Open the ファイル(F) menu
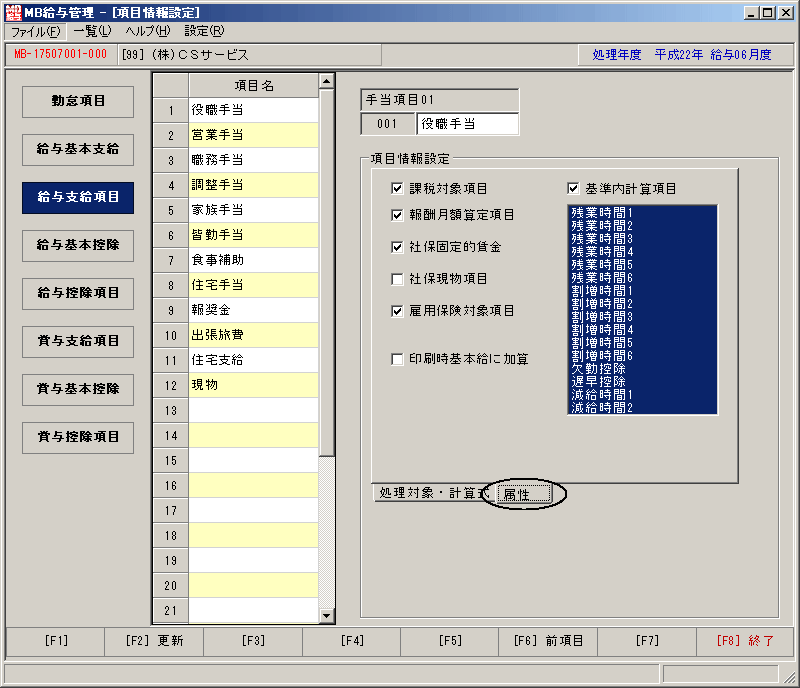The width and height of the screenshot is (800, 688). pos(35,32)
